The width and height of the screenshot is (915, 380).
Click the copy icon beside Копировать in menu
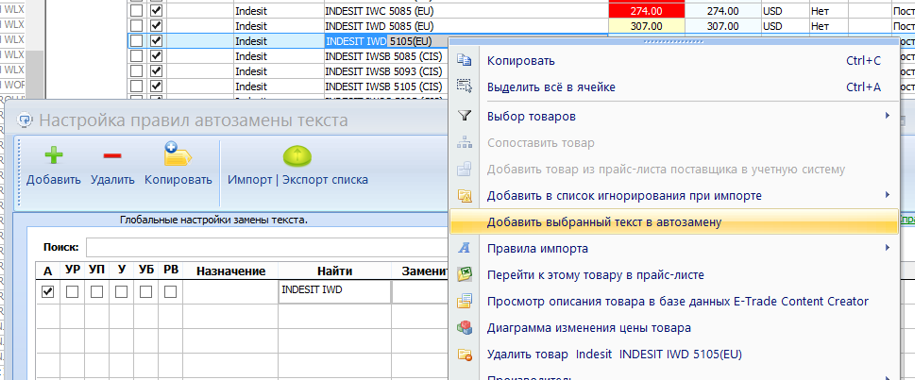click(465, 61)
